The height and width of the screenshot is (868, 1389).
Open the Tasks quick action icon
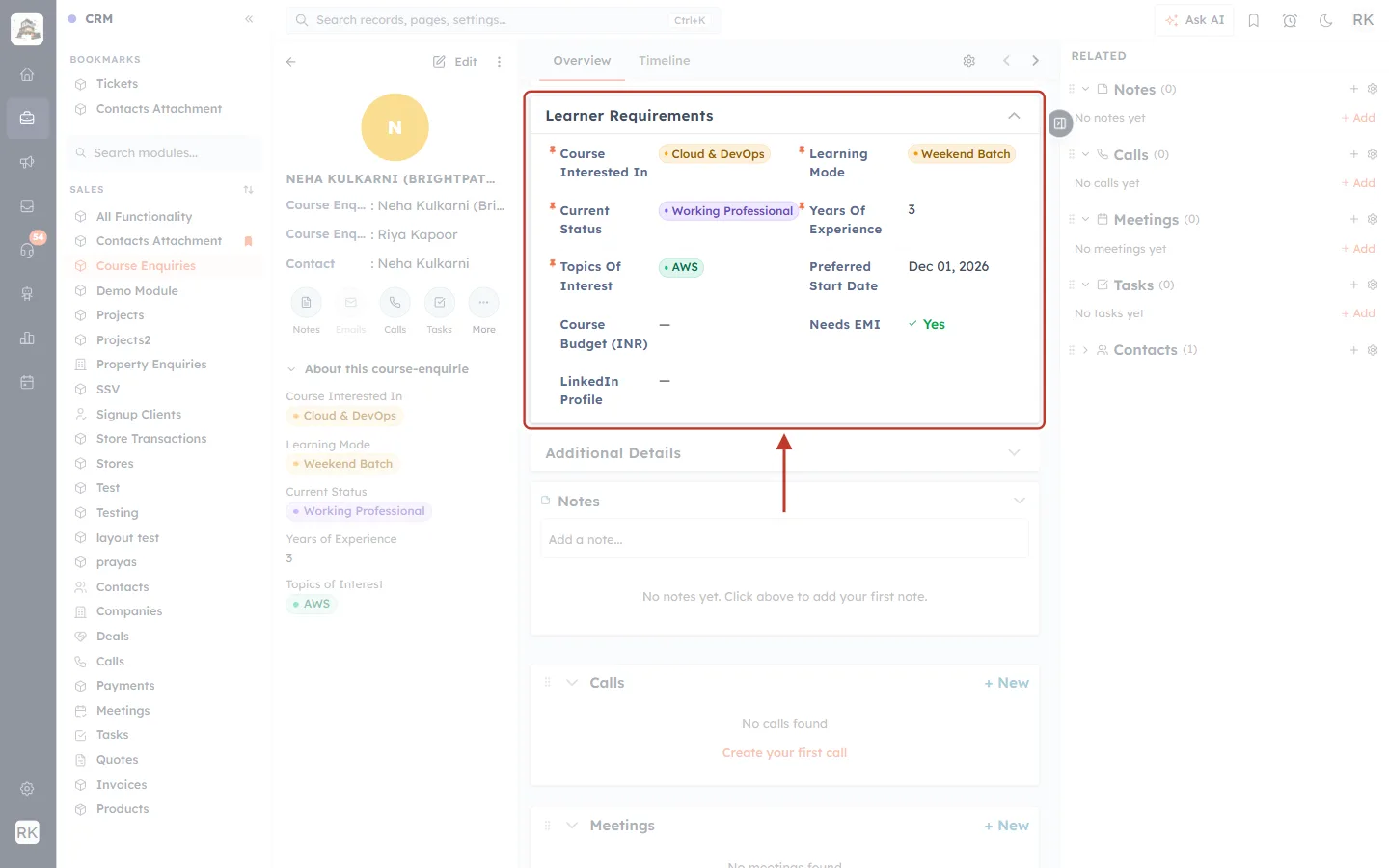pyautogui.click(x=439, y=303)
